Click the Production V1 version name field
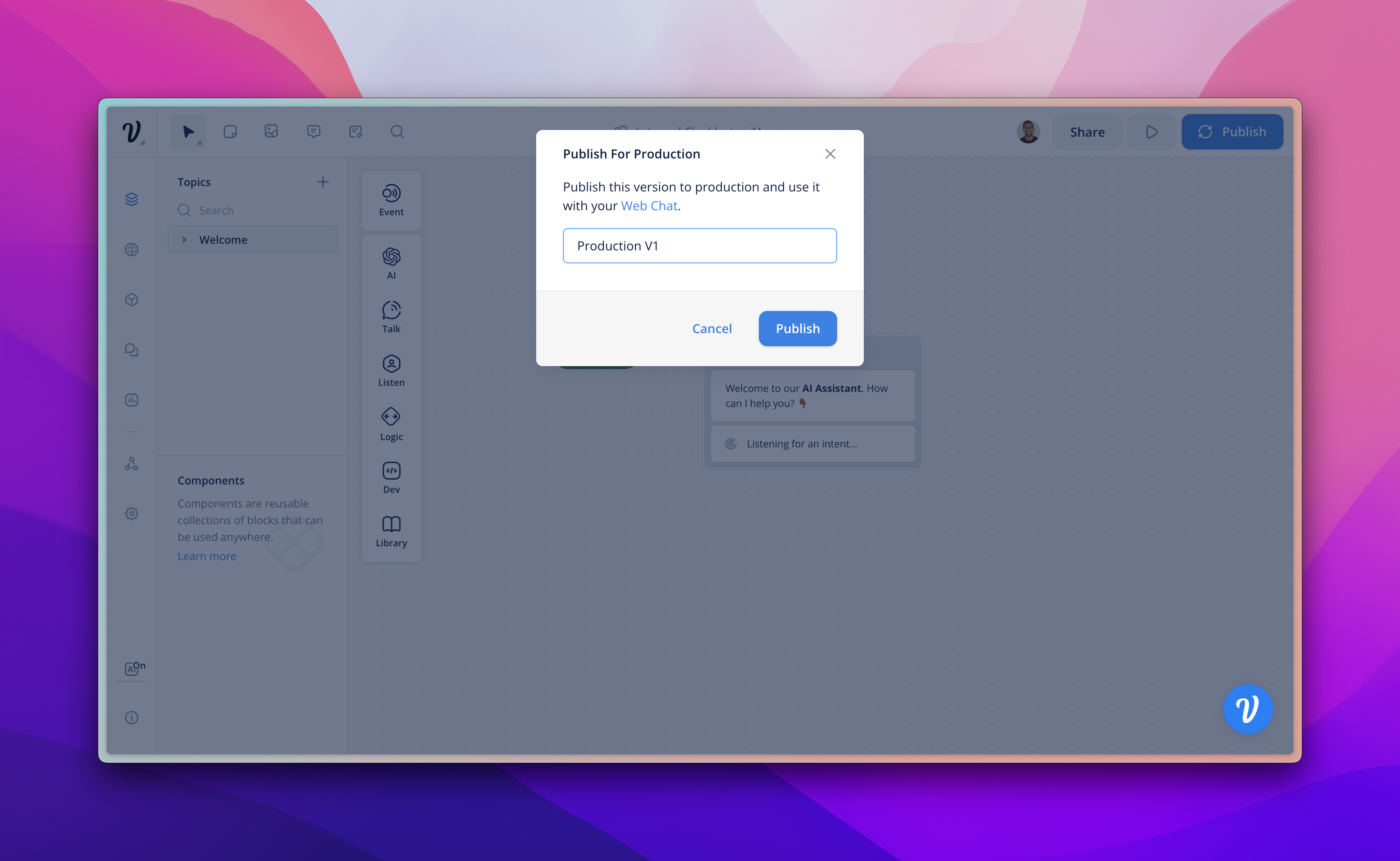Screen dimensions: 1400x861 pyautogui.click(x=699, y=246)
